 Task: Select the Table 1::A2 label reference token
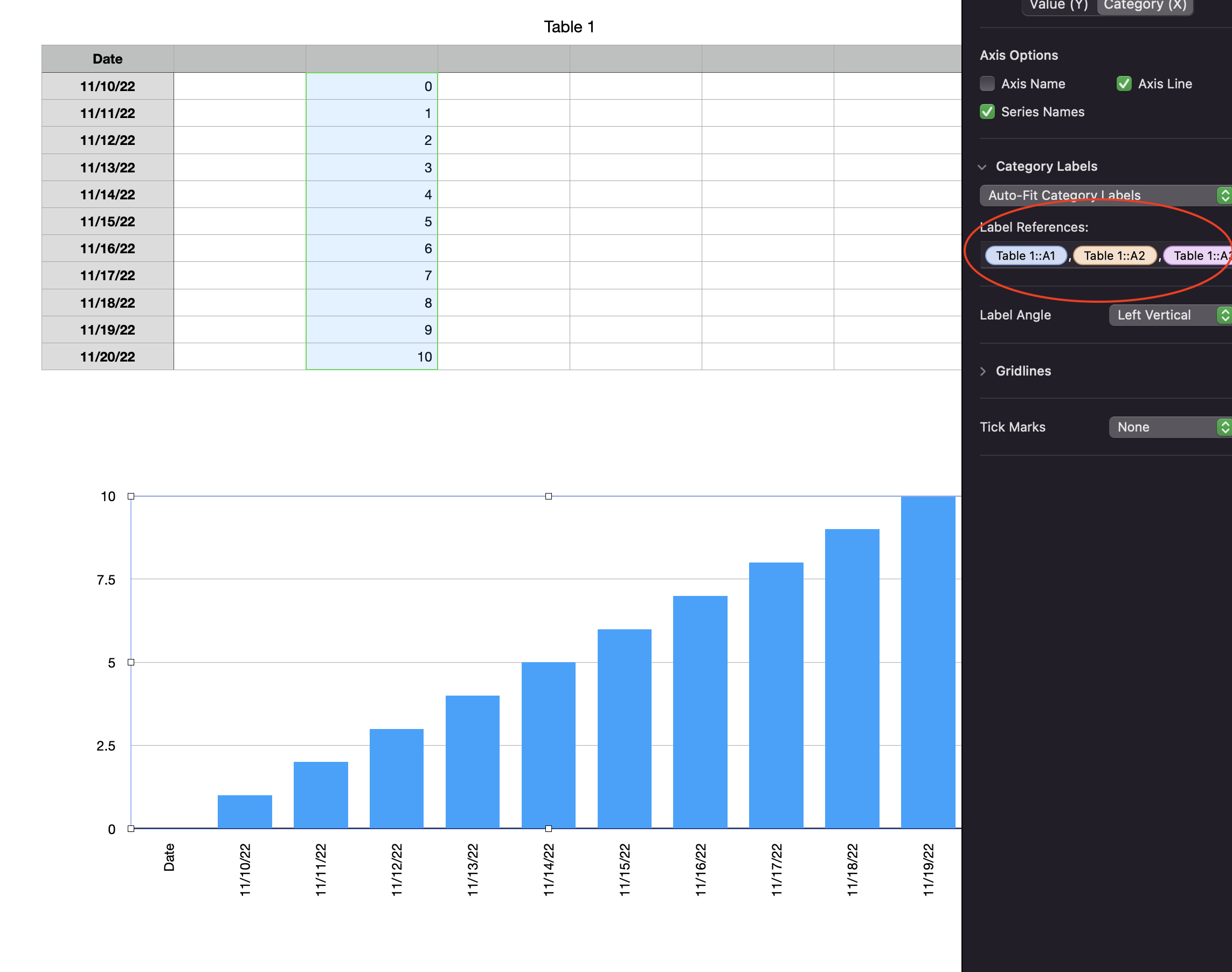click(x=1114, y=255)
